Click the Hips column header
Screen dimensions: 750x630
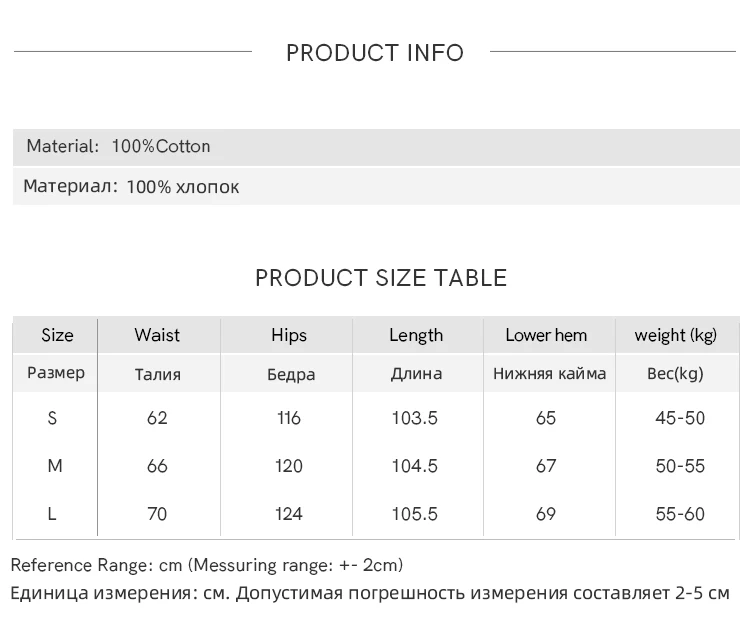click(289, 335)
